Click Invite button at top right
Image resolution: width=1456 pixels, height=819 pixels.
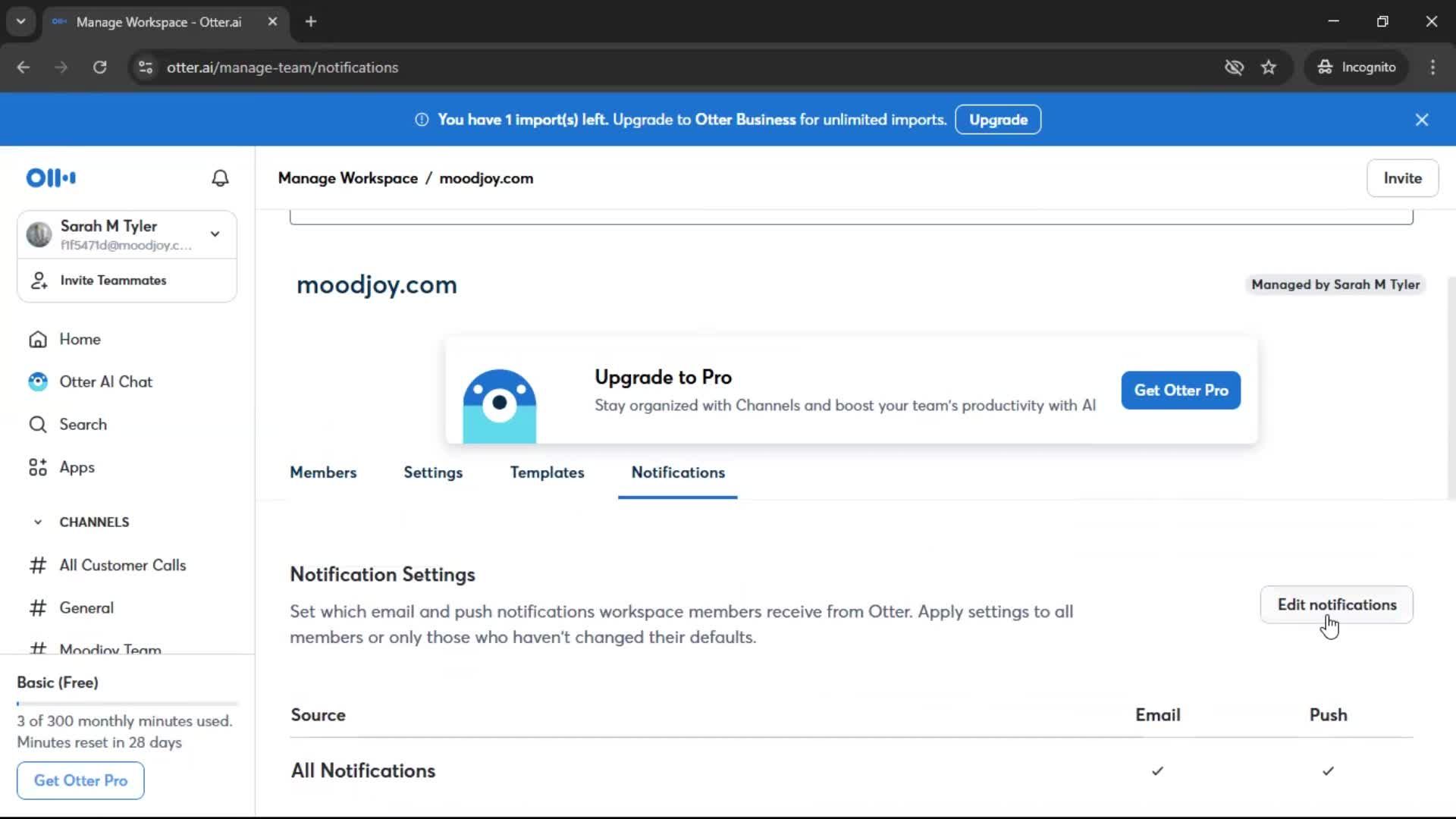coord(1402,178)
